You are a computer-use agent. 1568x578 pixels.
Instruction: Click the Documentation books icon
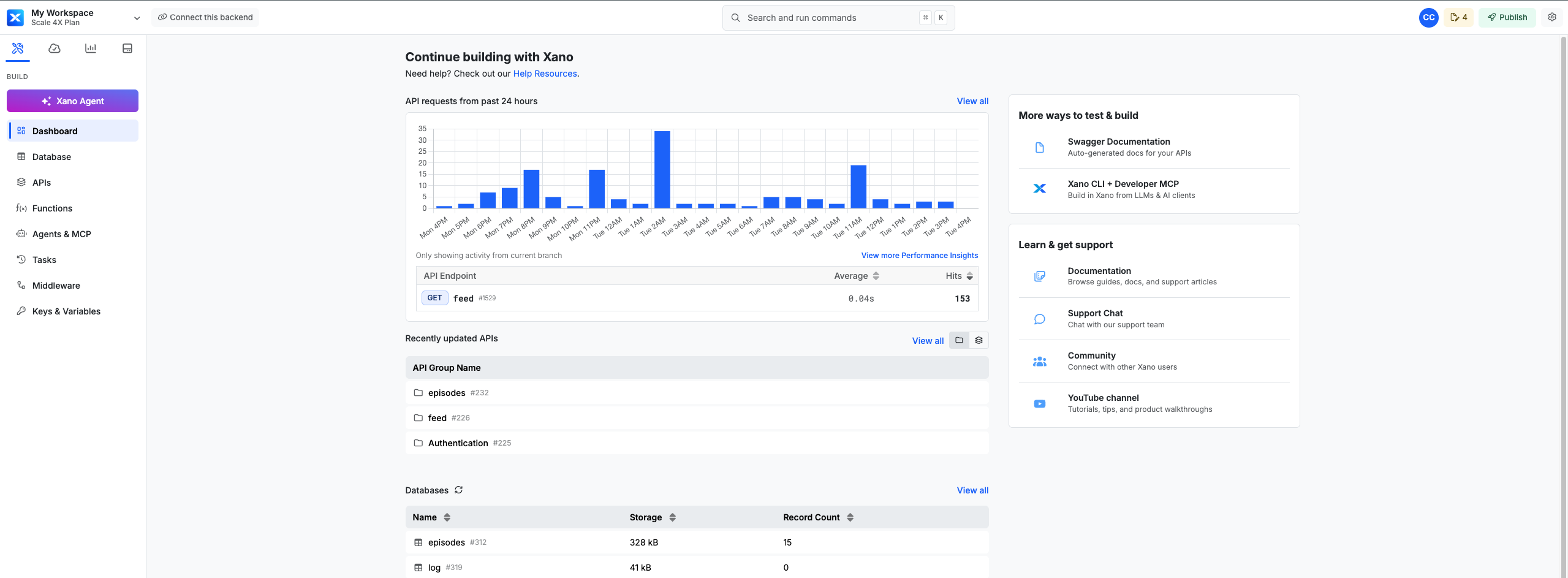1040,276
